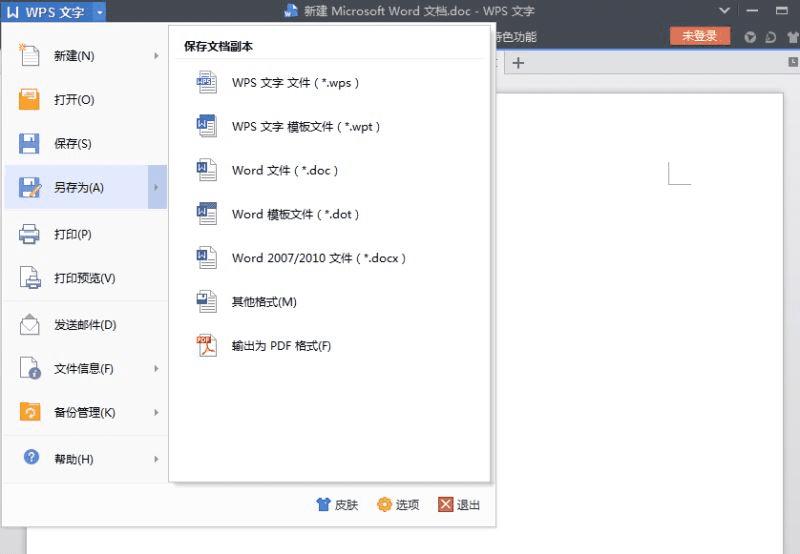Click the New document icon beside 新建(N)
This screenshot has width=800, height=554.
(x=29, y=55)
